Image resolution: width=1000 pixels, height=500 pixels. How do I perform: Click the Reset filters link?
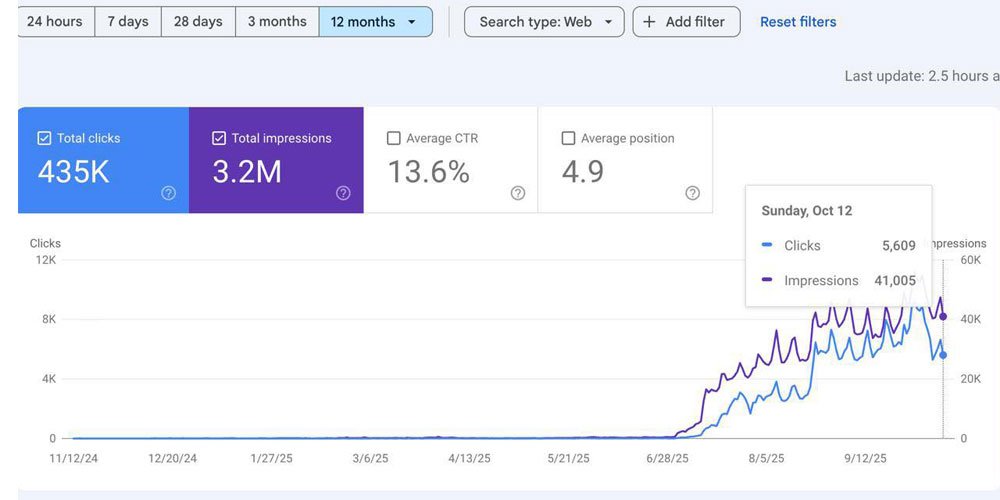[x=798, y=22]
